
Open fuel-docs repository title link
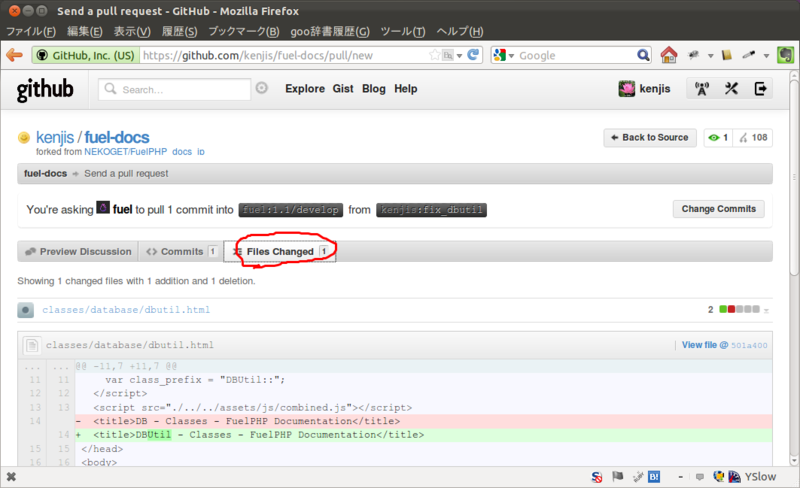click(x=117, y=137)
